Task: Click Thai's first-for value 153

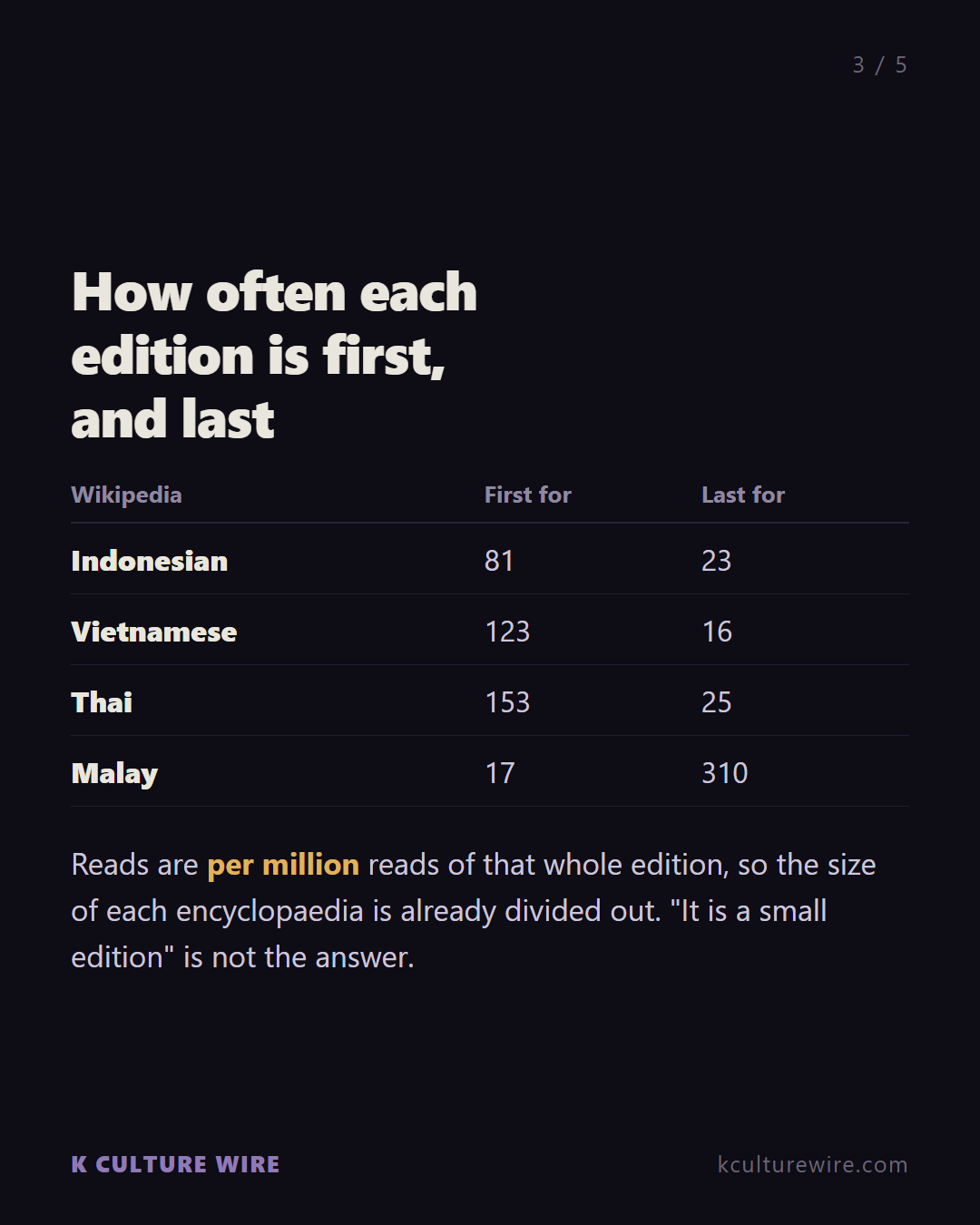Action: point(507,702)
